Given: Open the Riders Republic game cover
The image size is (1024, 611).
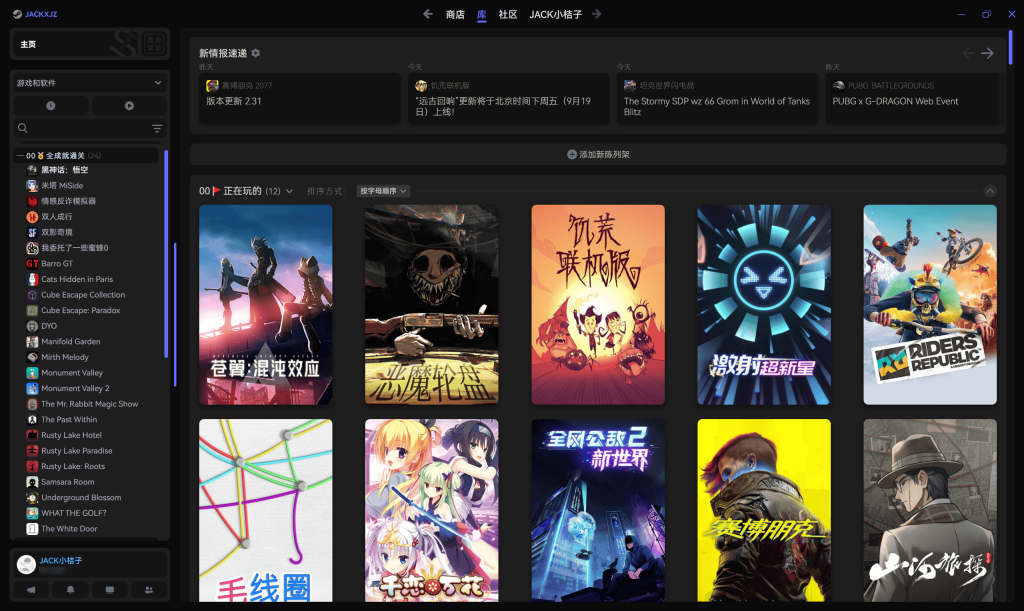Looking at the screenshot, I should (930, 305).
